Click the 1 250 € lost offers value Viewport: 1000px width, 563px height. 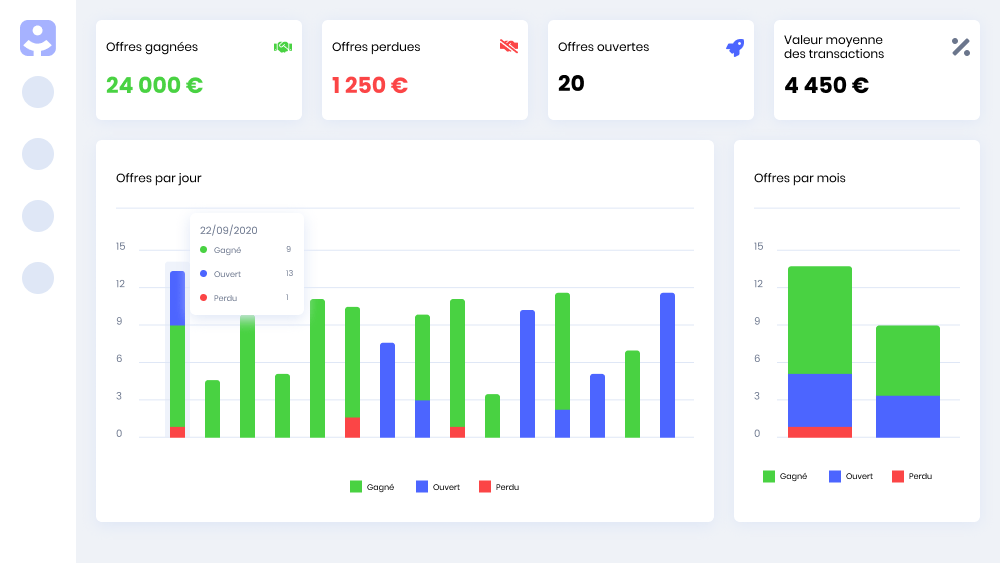click(x=369, y=85)
